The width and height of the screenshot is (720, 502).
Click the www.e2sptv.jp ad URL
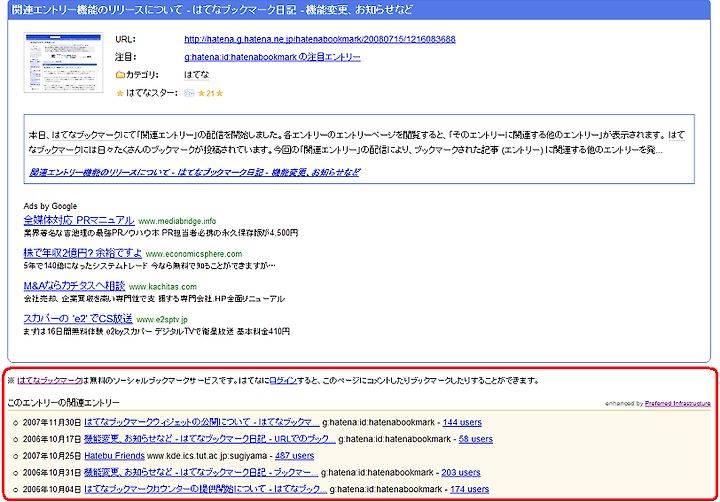[162, 319]
